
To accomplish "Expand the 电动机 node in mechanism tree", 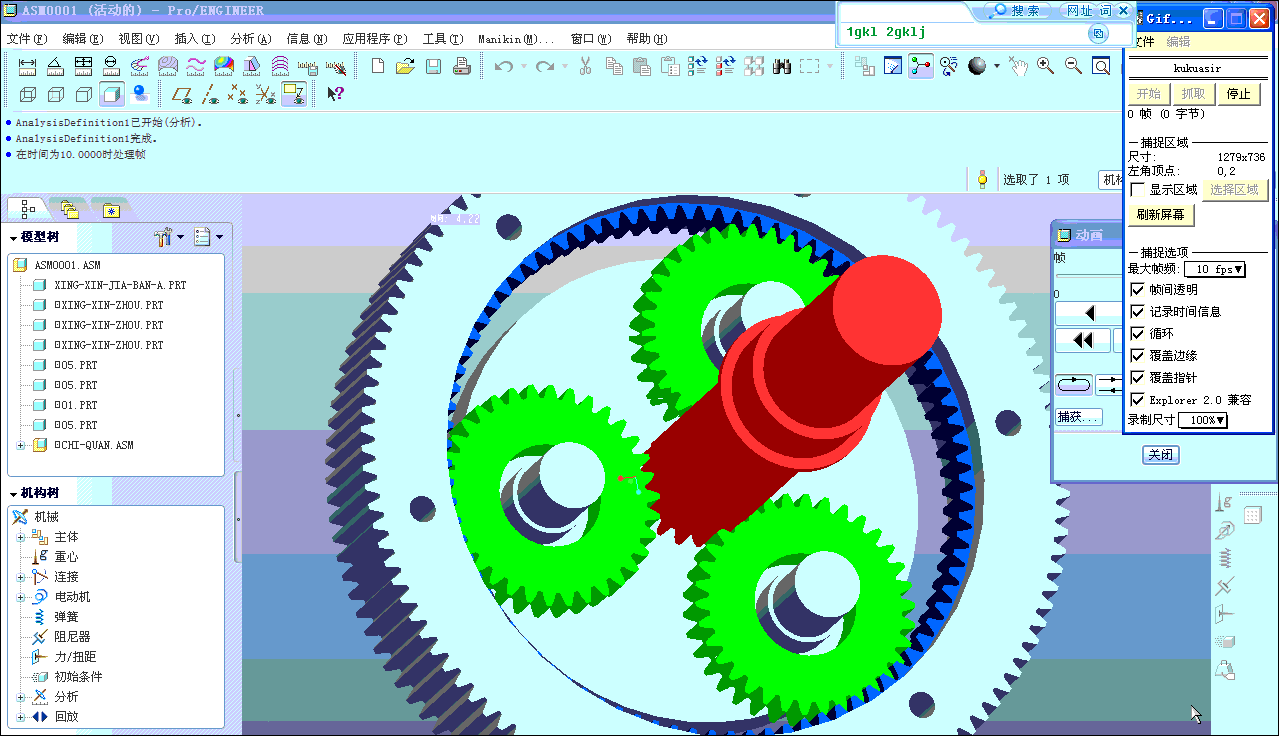I will point(21,597).
